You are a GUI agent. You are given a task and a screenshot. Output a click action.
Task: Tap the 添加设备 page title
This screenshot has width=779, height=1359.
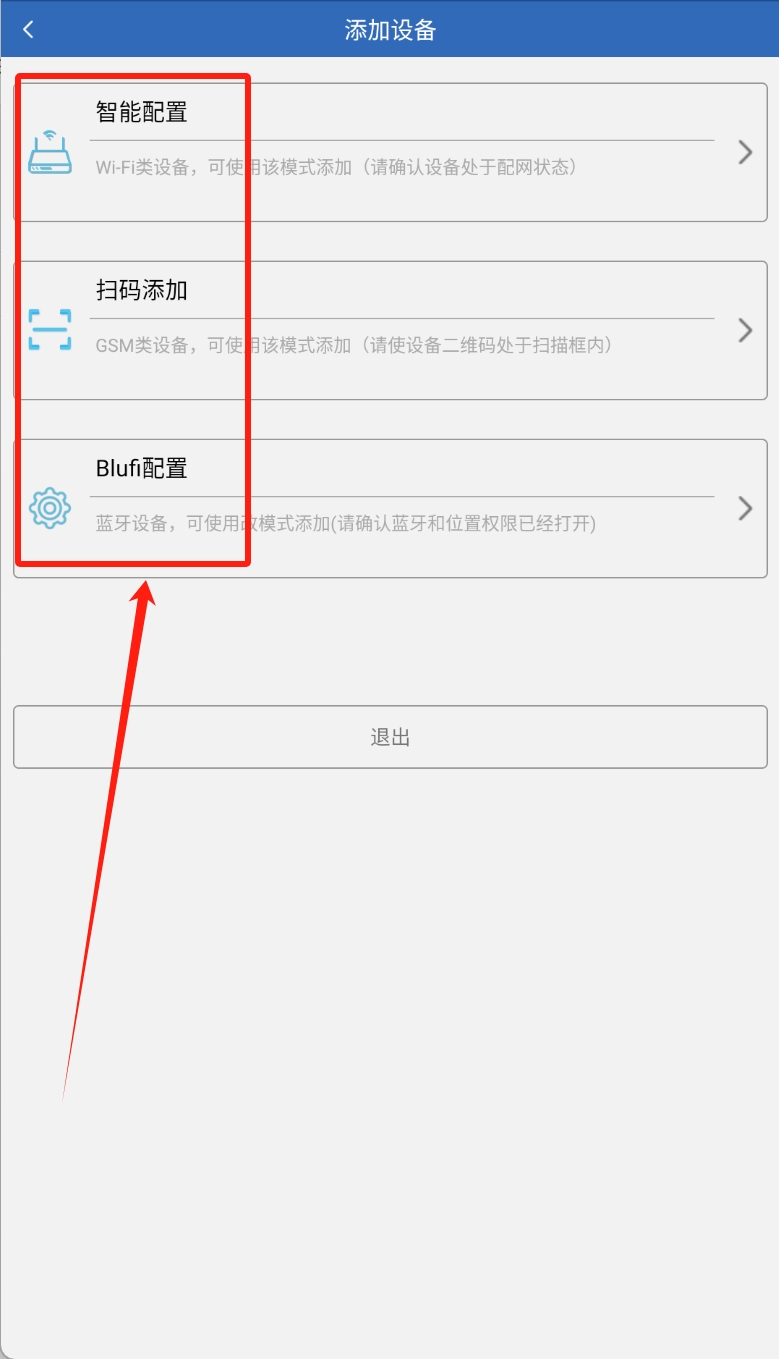click(x=390, y=29)
